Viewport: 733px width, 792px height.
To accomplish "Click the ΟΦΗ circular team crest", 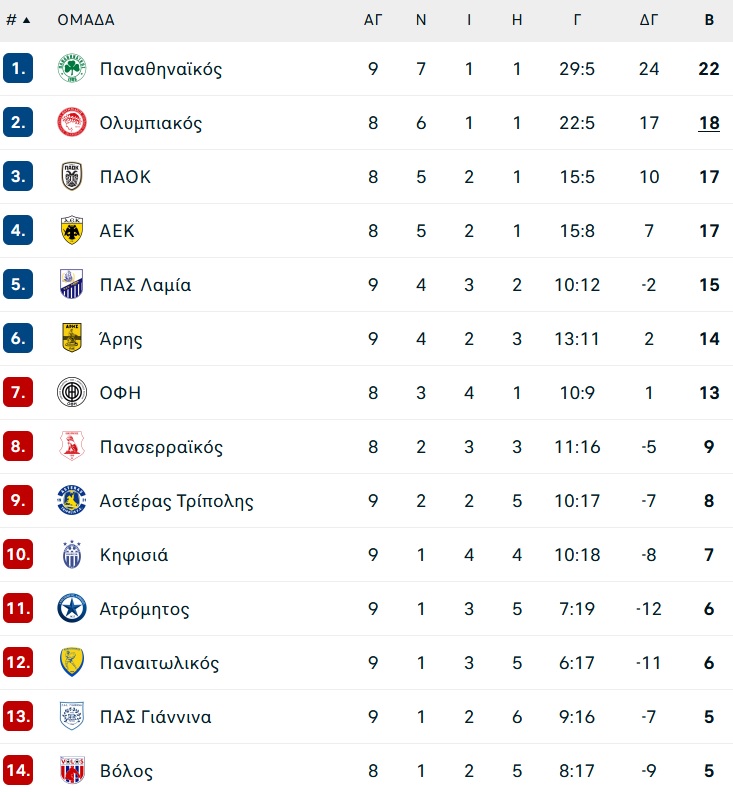I will pyautogui.click(x=72, y=392).
